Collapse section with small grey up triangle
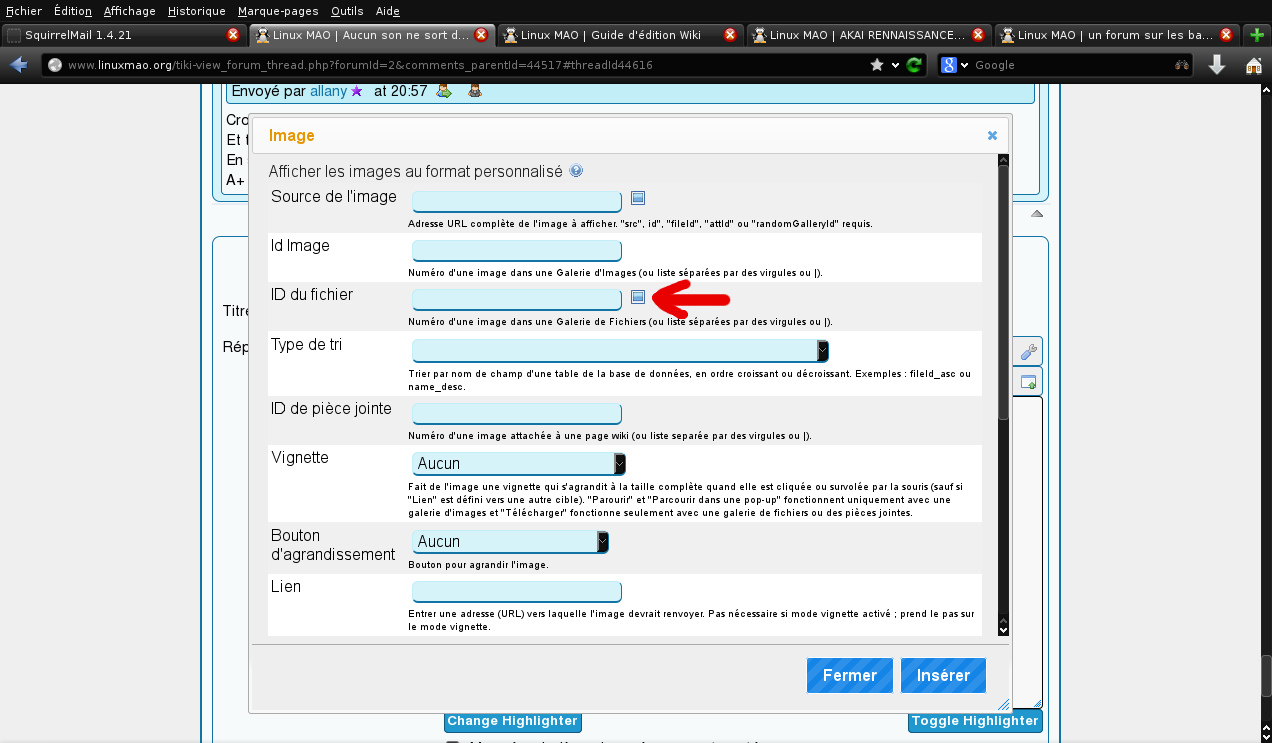The height and width of the screenshot is (743, 1272). [1037, 214]
